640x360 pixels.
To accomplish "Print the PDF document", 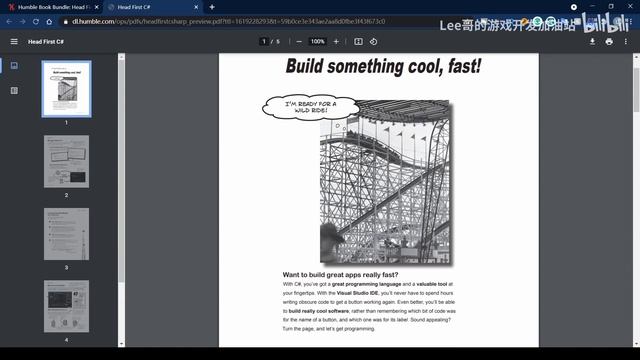I will point(609,42).
